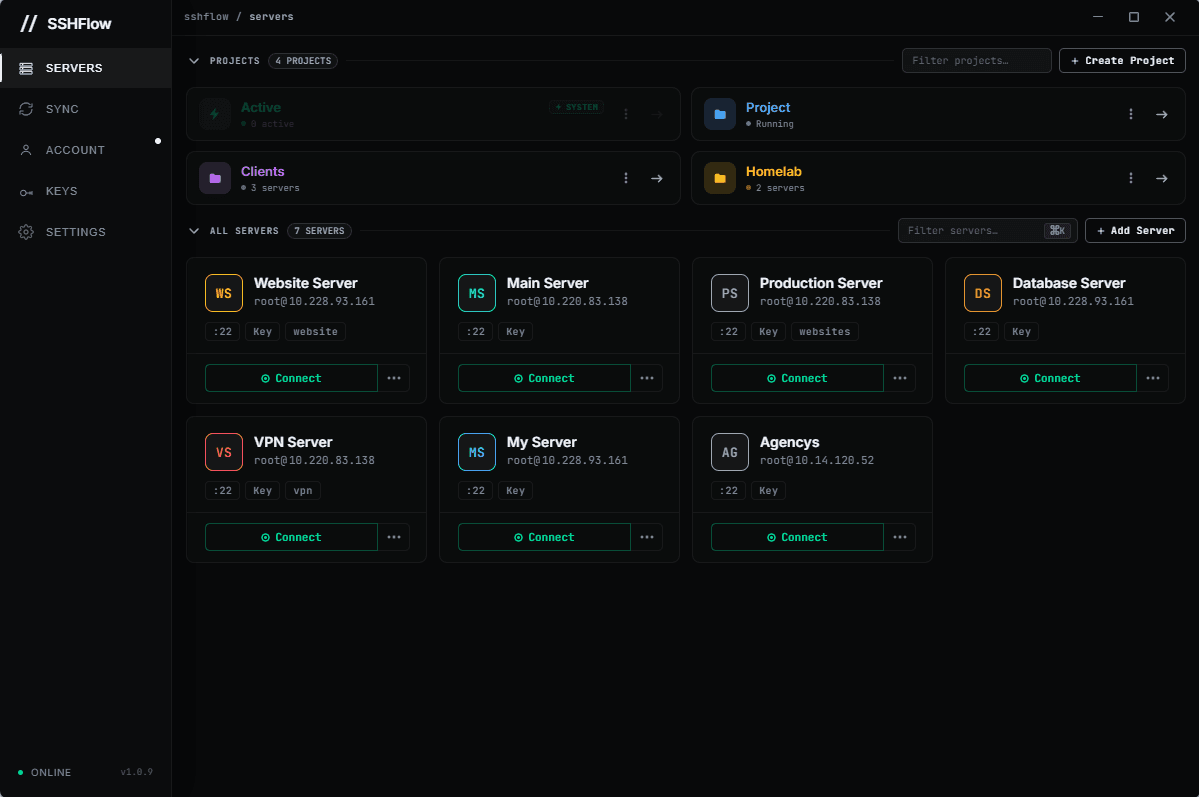Viewport: 1199px width, 797px height.
Task: Click the Active project lightning icon
Action: [215, 114]
